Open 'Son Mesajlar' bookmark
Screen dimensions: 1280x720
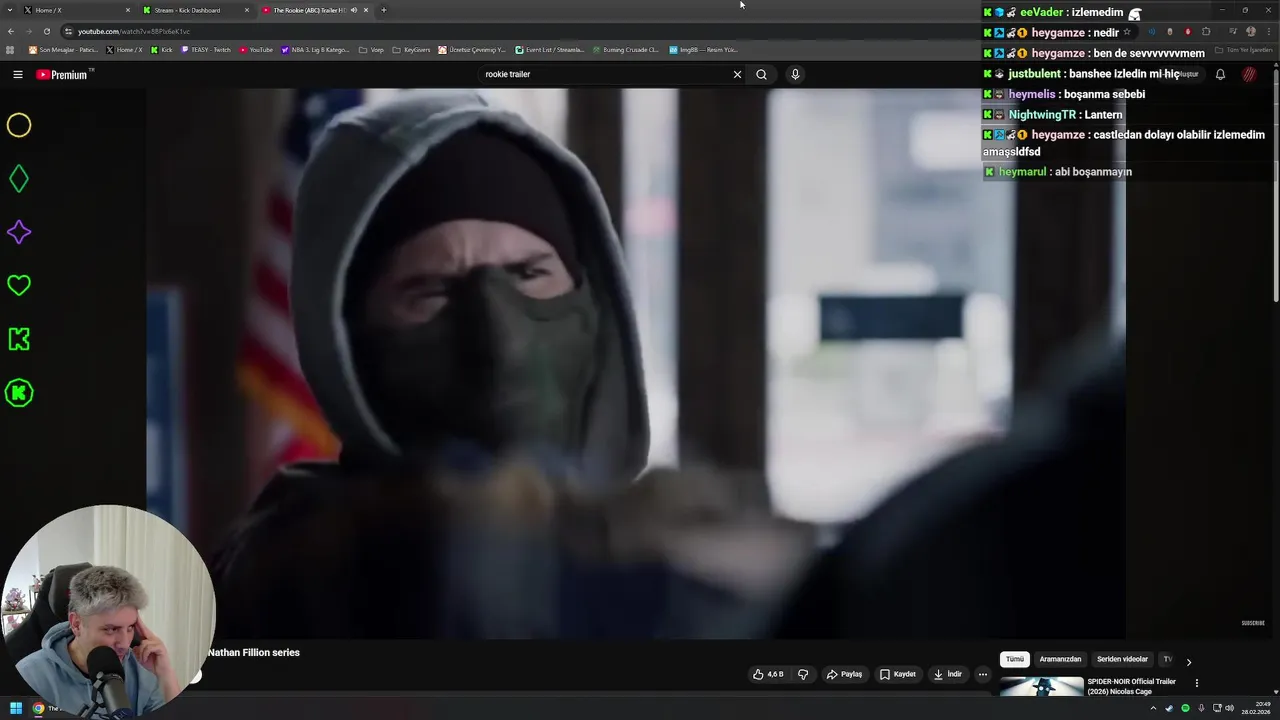[x=63, y=50]
